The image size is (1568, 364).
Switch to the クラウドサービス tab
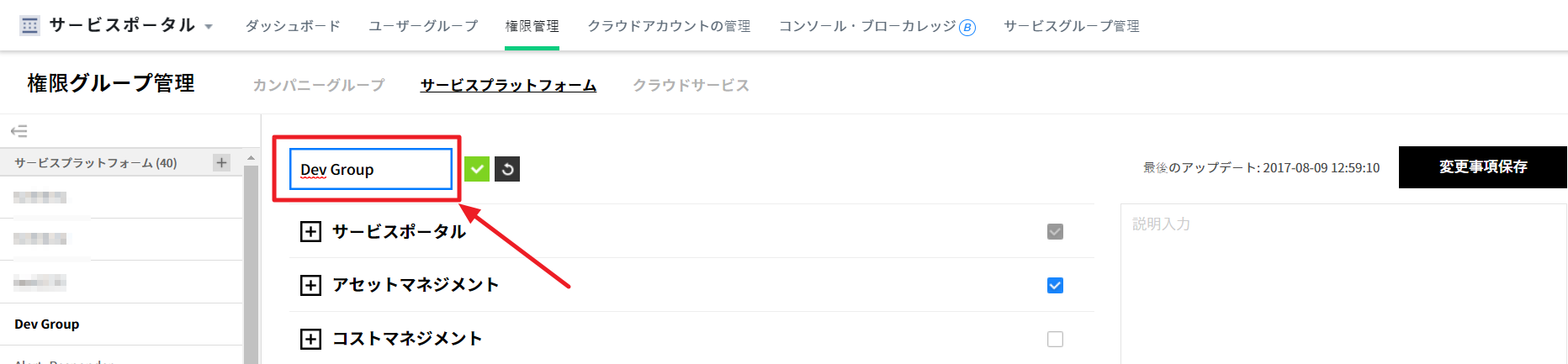(691, 85)
